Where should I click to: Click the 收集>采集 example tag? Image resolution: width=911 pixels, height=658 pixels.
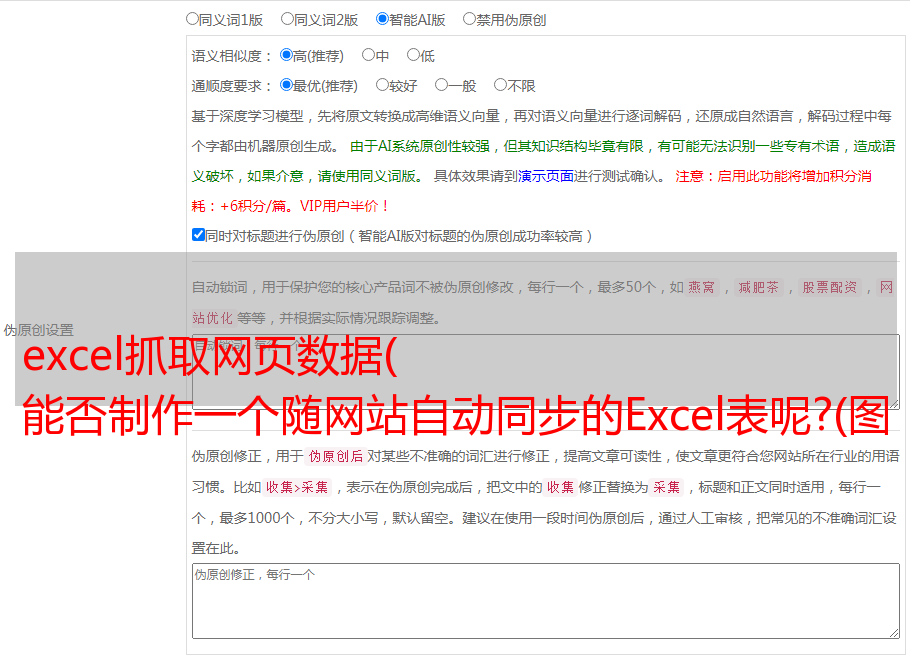tap(297, 487)
